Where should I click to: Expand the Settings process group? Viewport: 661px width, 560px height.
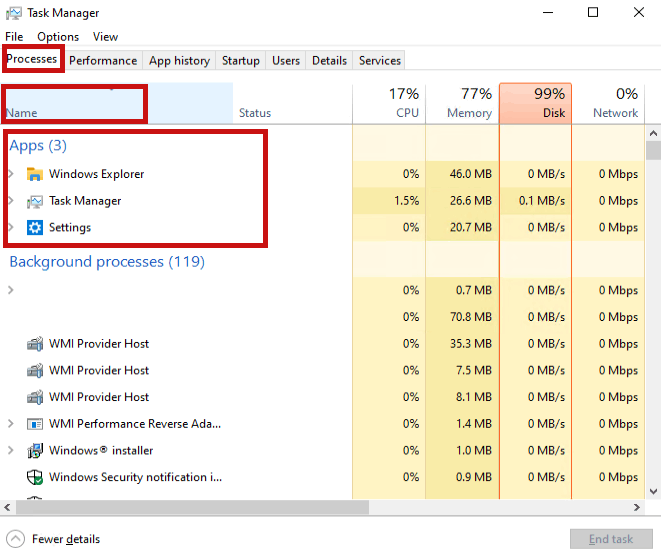click(x=11, y=227)
